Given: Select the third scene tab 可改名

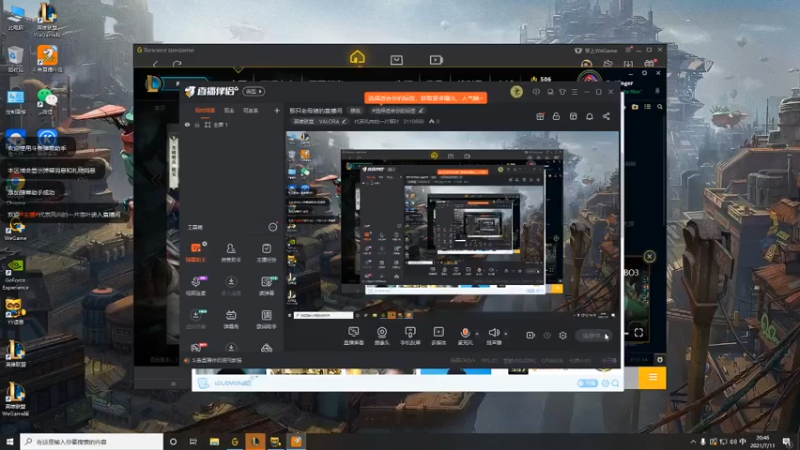Looking at the screenshot, I should [251, 110].
